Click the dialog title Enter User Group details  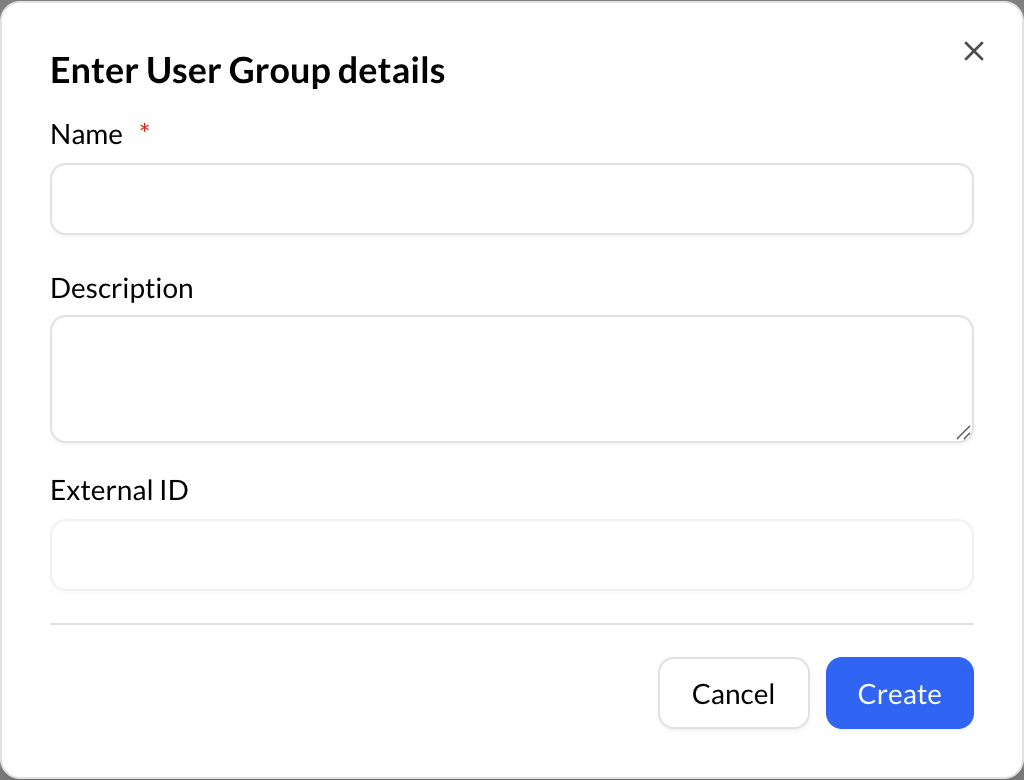coord(247,70)
